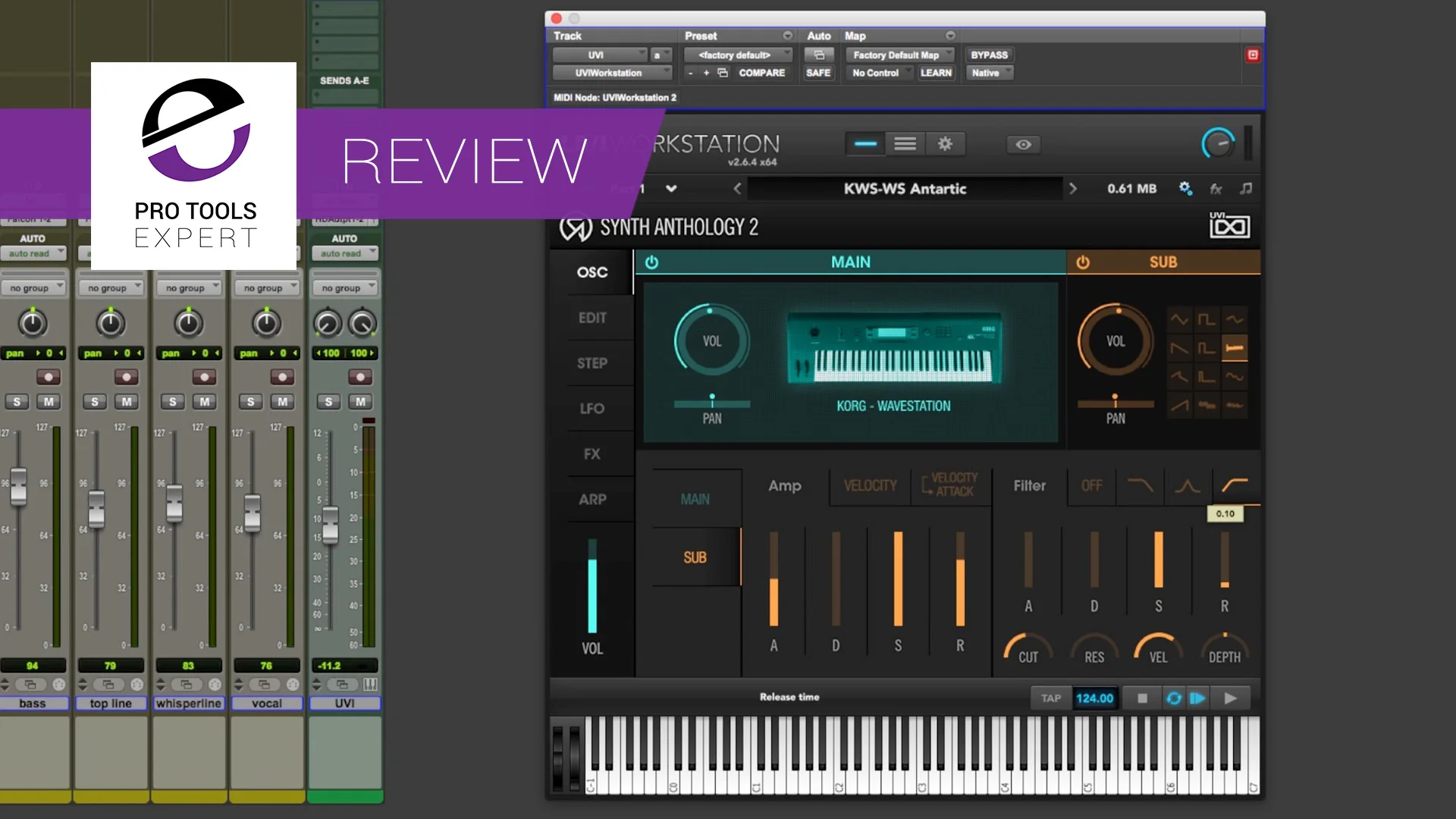Click the 124.00 tempo field
Screen dimensions: 1456x819
click(x=1094, y=698)
